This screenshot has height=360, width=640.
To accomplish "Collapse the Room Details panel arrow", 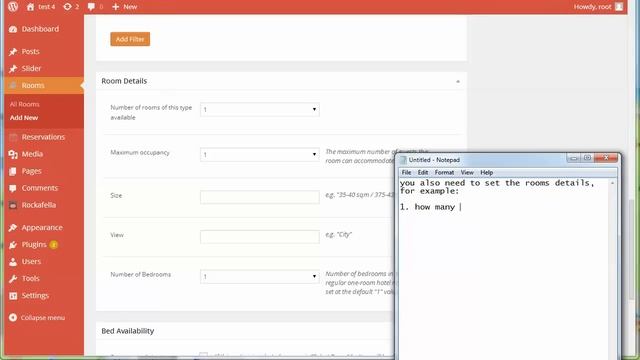I will (x=458, y=82).
